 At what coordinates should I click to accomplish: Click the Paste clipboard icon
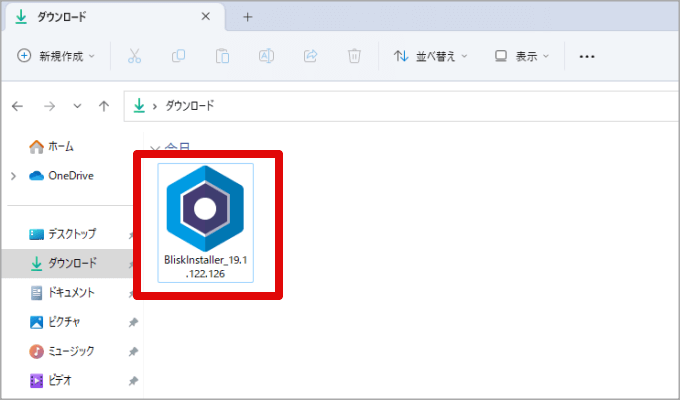[x=222, y=56]
